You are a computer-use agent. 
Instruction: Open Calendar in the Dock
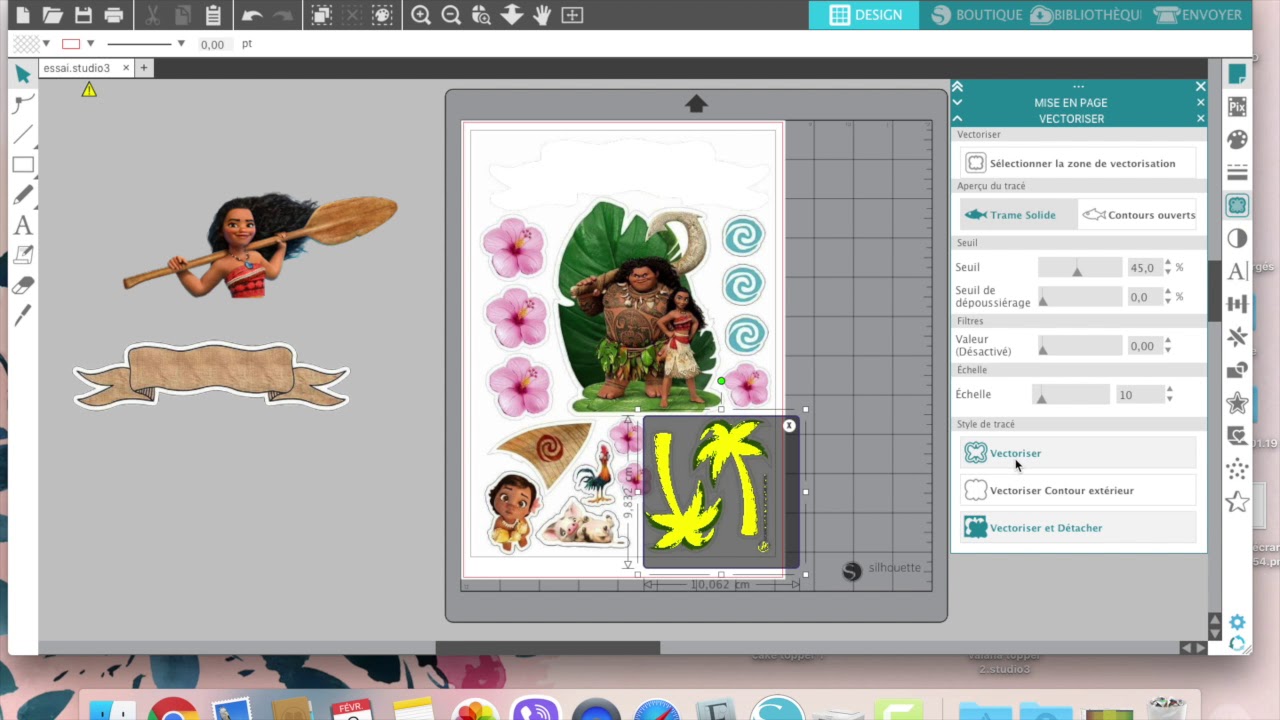coord(352,710)
